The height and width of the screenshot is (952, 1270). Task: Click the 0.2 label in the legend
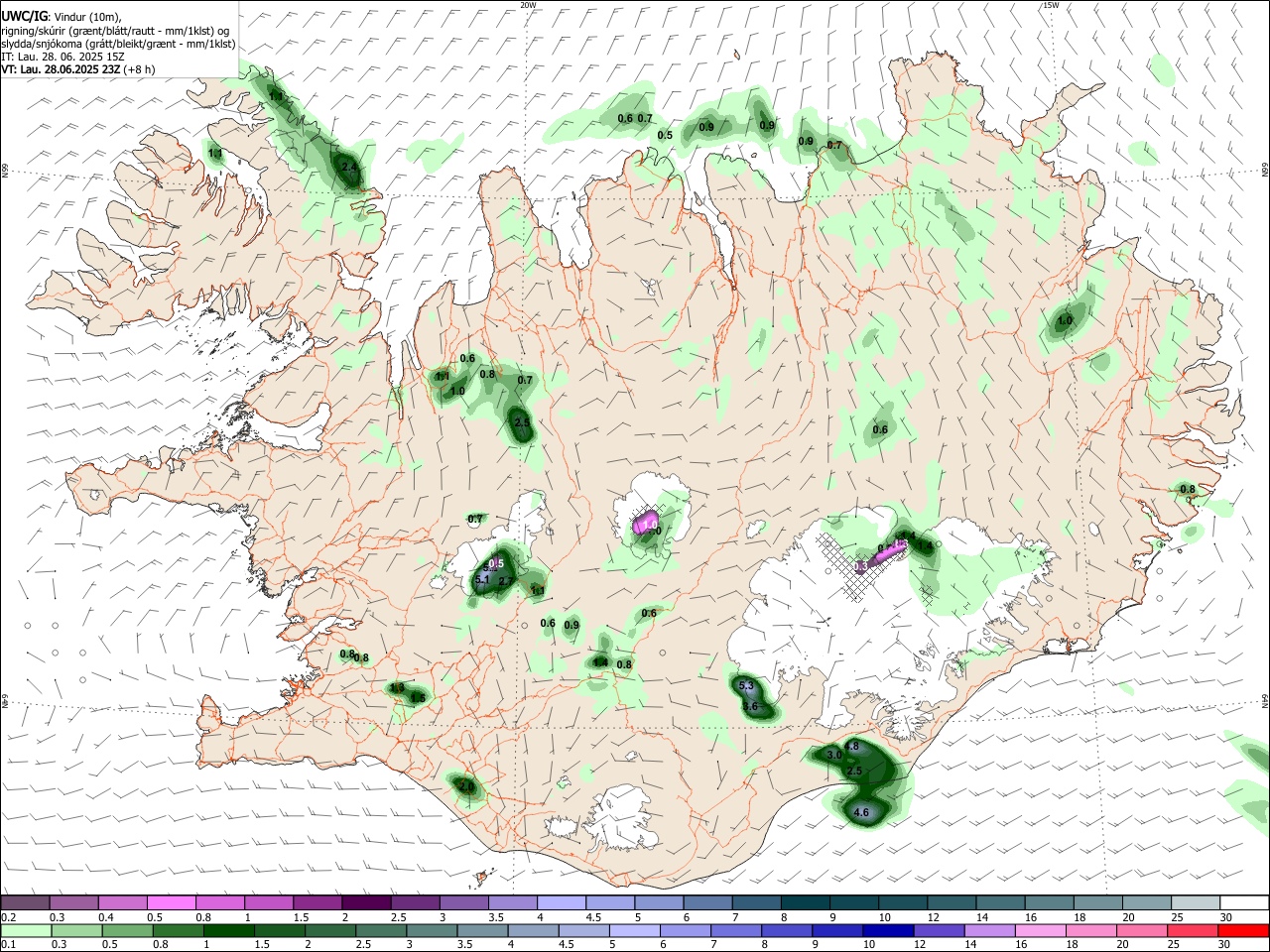point(8,917)
